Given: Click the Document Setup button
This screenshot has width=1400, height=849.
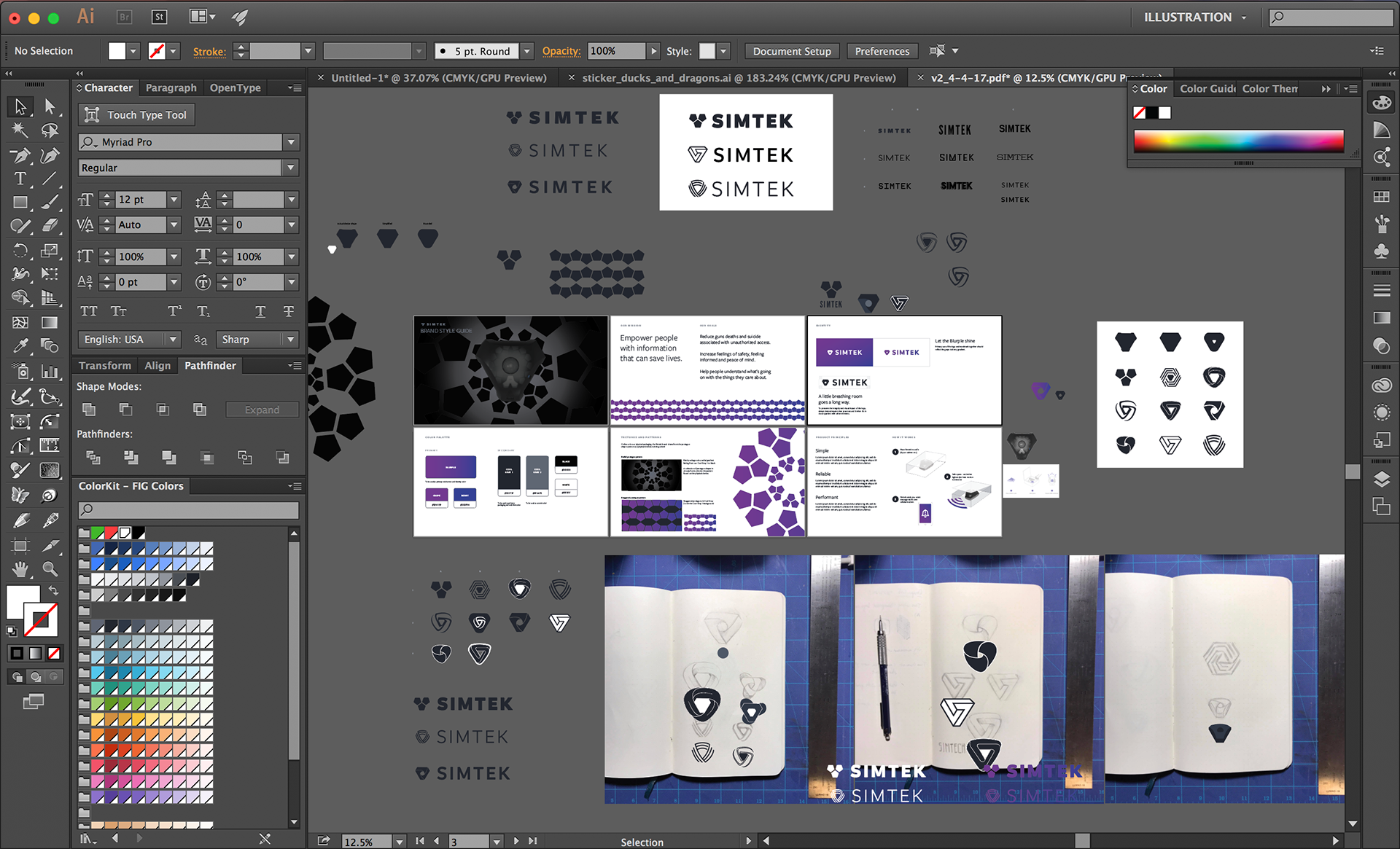Looking at the screenshot, I should click(x=791, y=51).
